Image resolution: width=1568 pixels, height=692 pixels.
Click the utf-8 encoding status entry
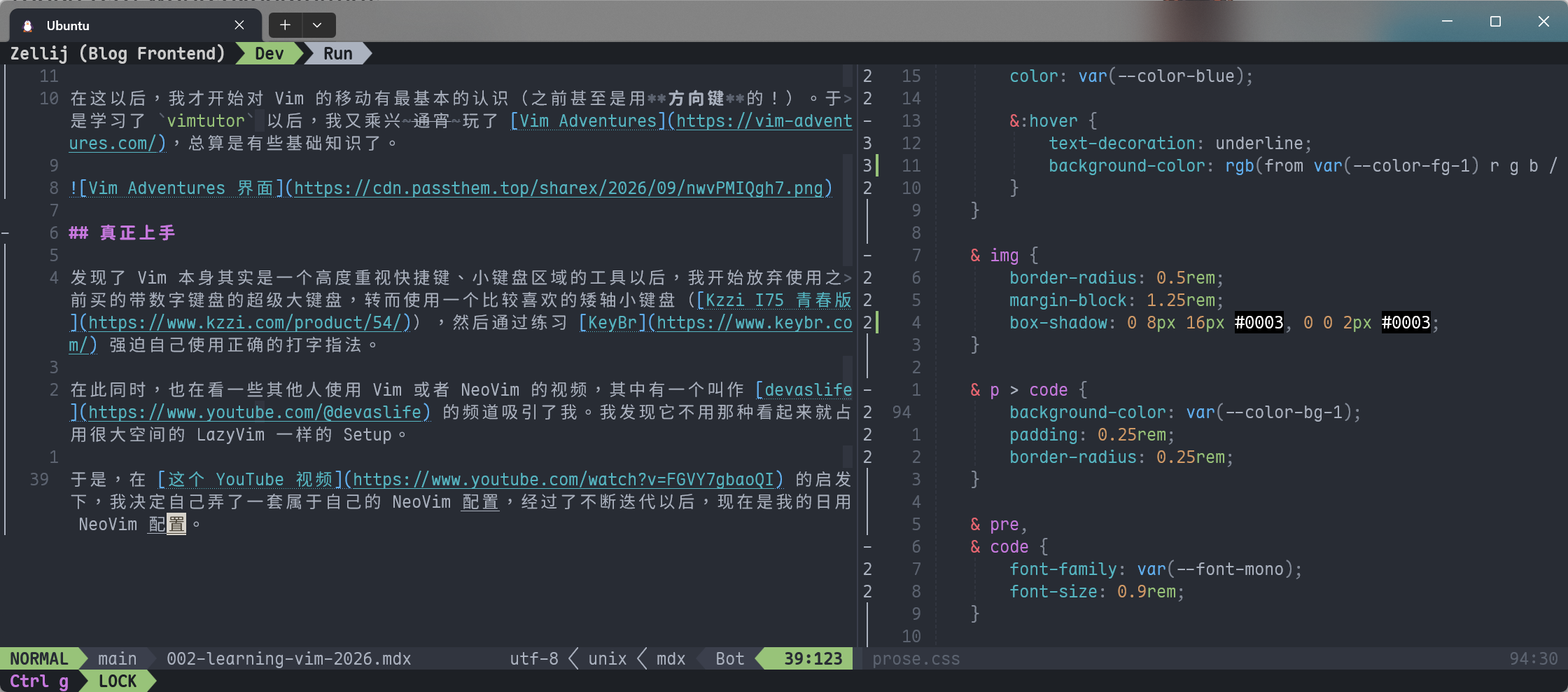[x=534, y=658]
